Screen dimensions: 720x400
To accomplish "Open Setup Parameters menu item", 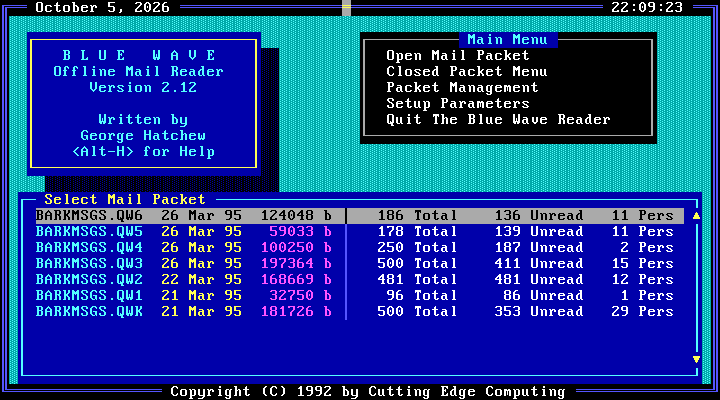I will click(x=457, y=104).
